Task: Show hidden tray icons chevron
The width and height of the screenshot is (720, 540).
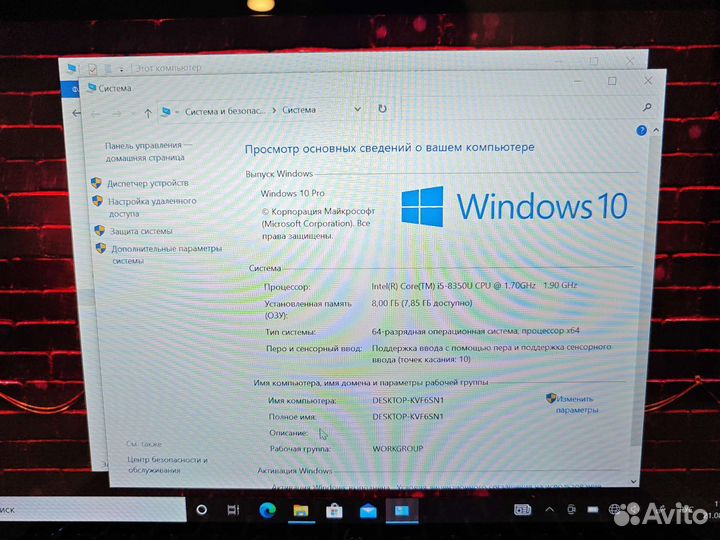Action: 549,509
